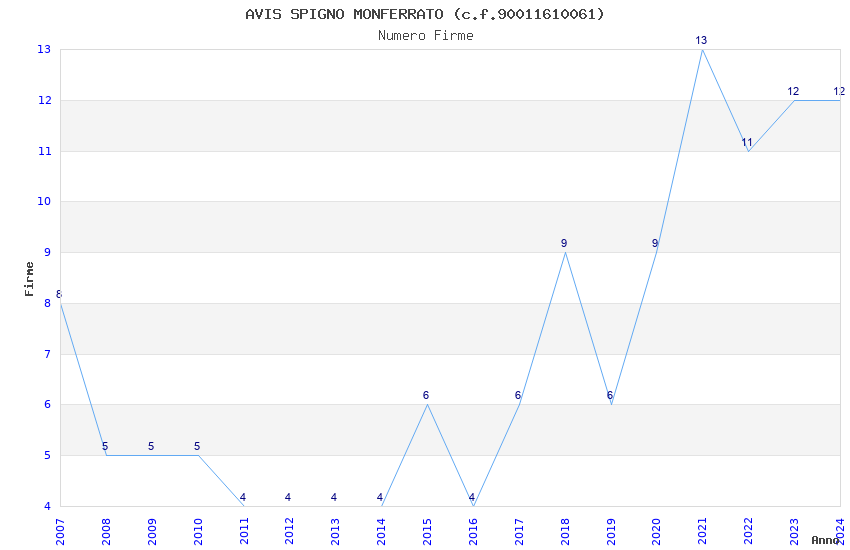
Task: Pick the 2019 x-axis label
Action: coord(611,532)
